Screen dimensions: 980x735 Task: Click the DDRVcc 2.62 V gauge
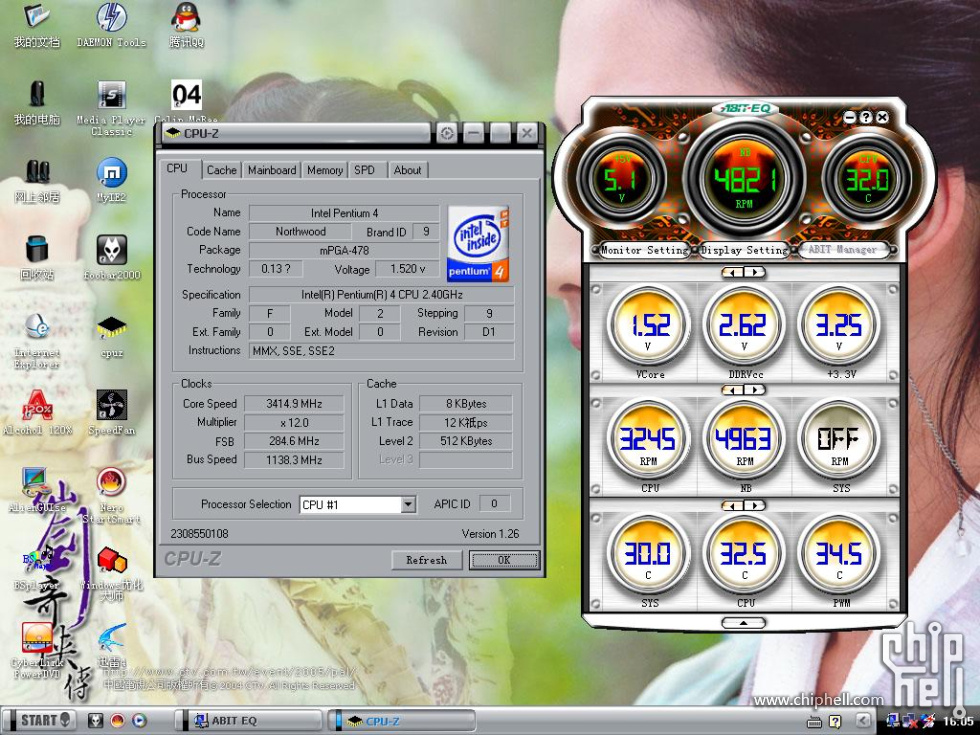pyautogui.click(x=744, y=325)
